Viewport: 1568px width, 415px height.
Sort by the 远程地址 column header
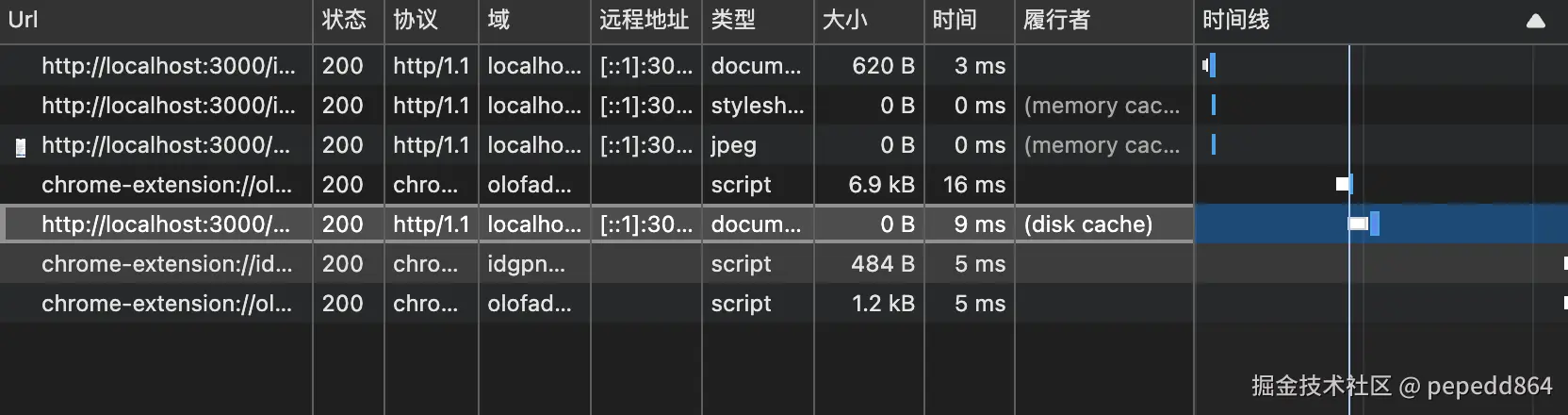pyautogui.click(x=644, y=20)
